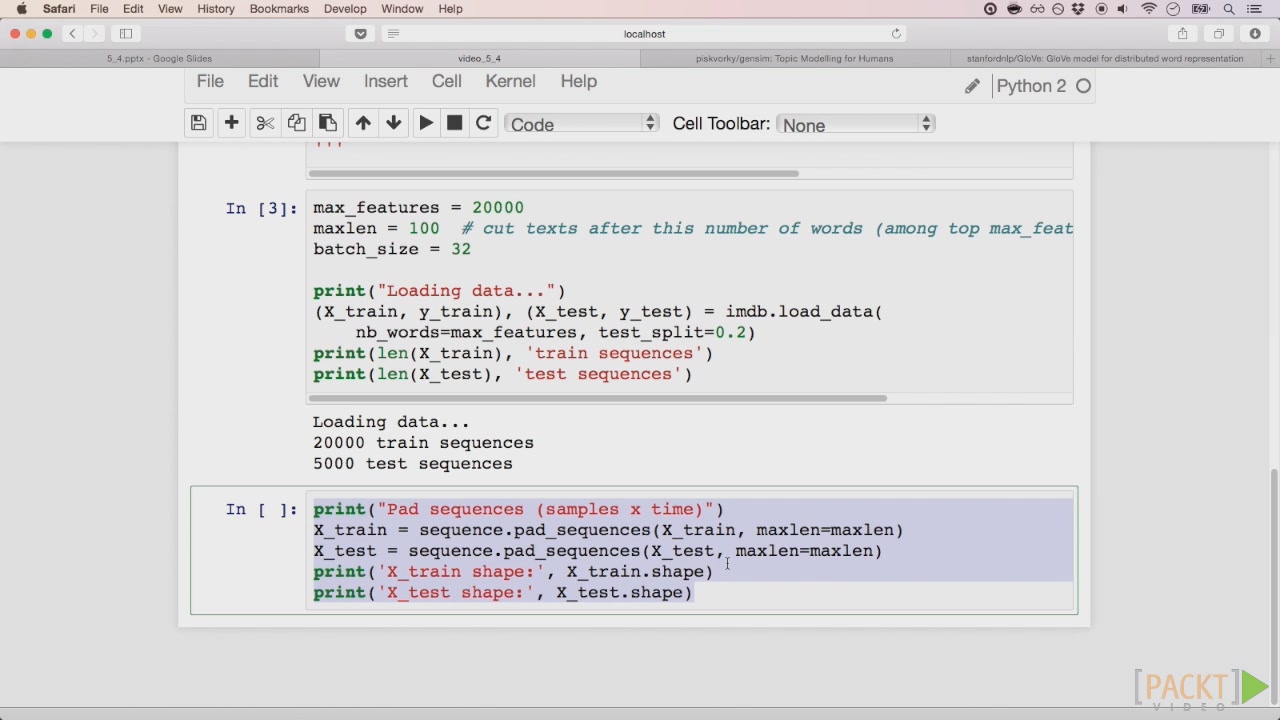Image resolution: width=1280 pixels, height=720 pixels.
Task: Interrupt kernel with stop button
Action: [x=454, y=123]
